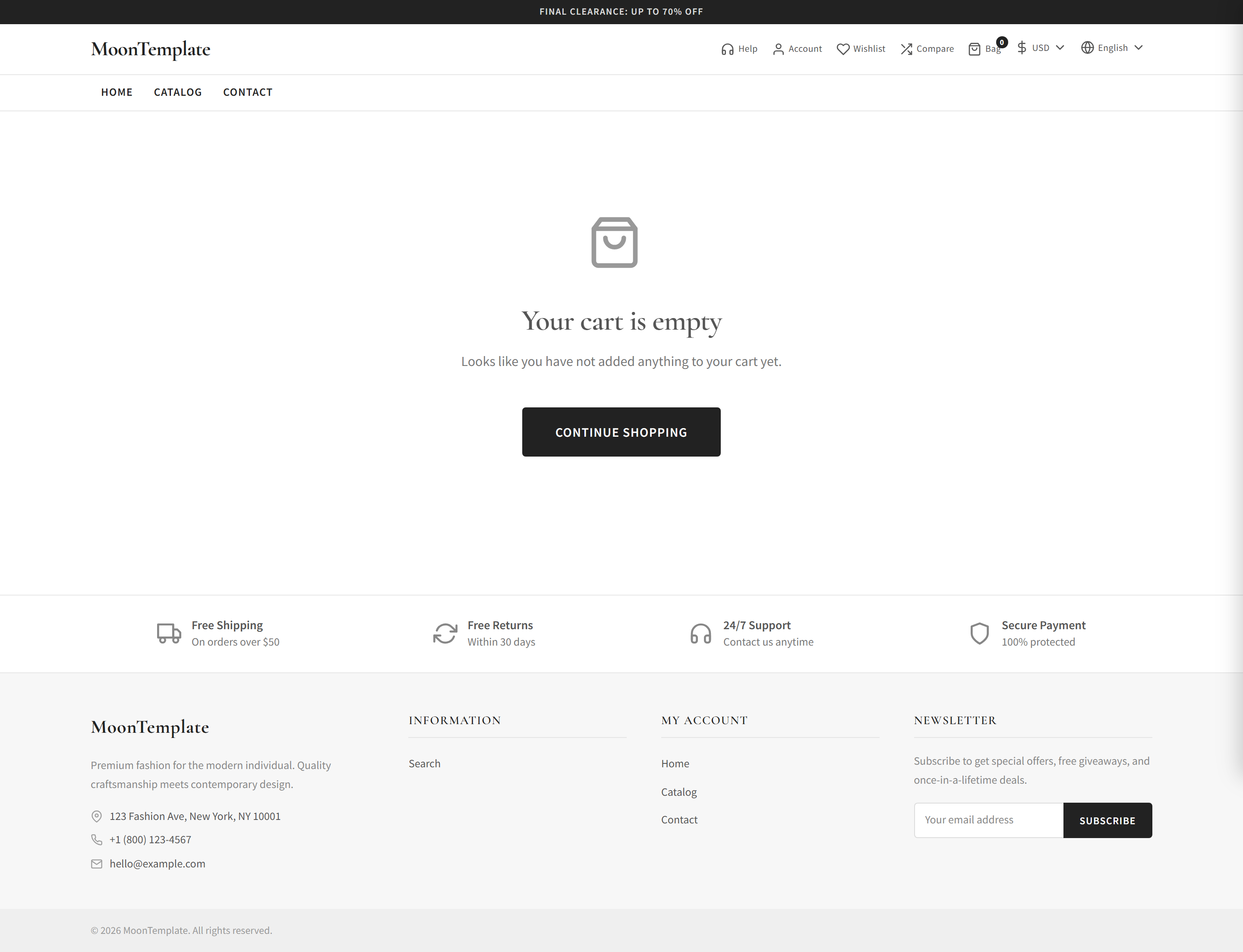Click the Free Shipping truck icon
Viewport: 1243px width, 952px height.
[x=168, y=633]
